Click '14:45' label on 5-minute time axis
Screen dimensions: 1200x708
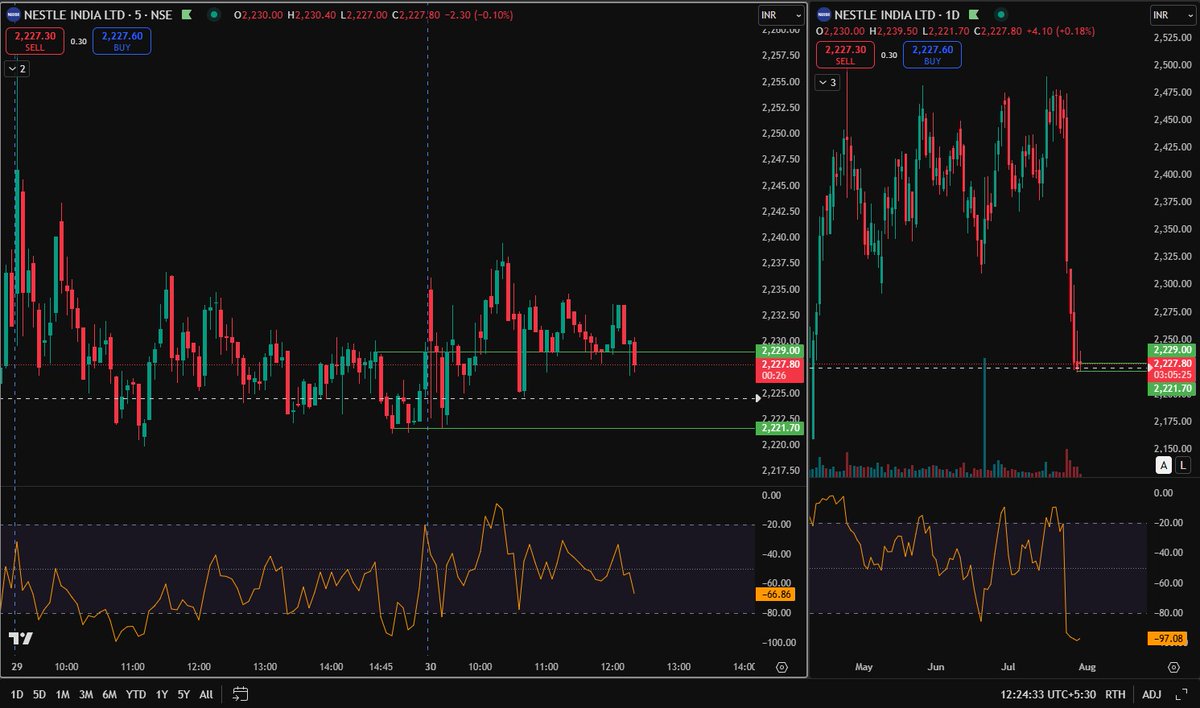coord(383,666)
